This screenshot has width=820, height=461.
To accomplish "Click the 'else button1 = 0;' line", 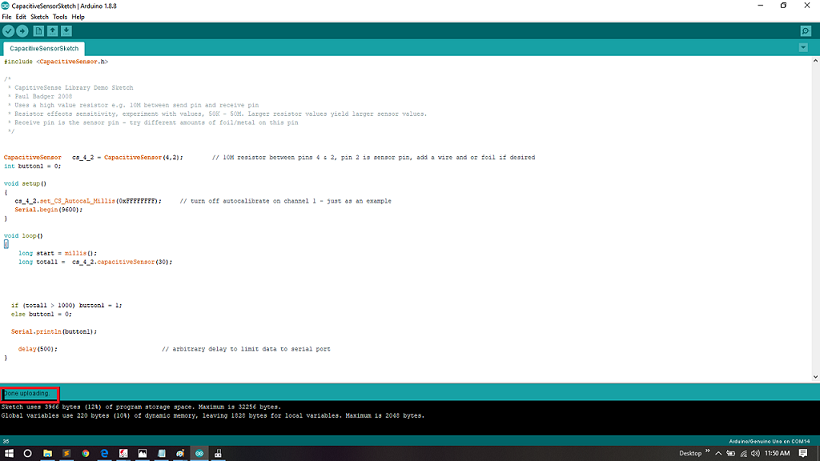I will (x=41, y=314).
